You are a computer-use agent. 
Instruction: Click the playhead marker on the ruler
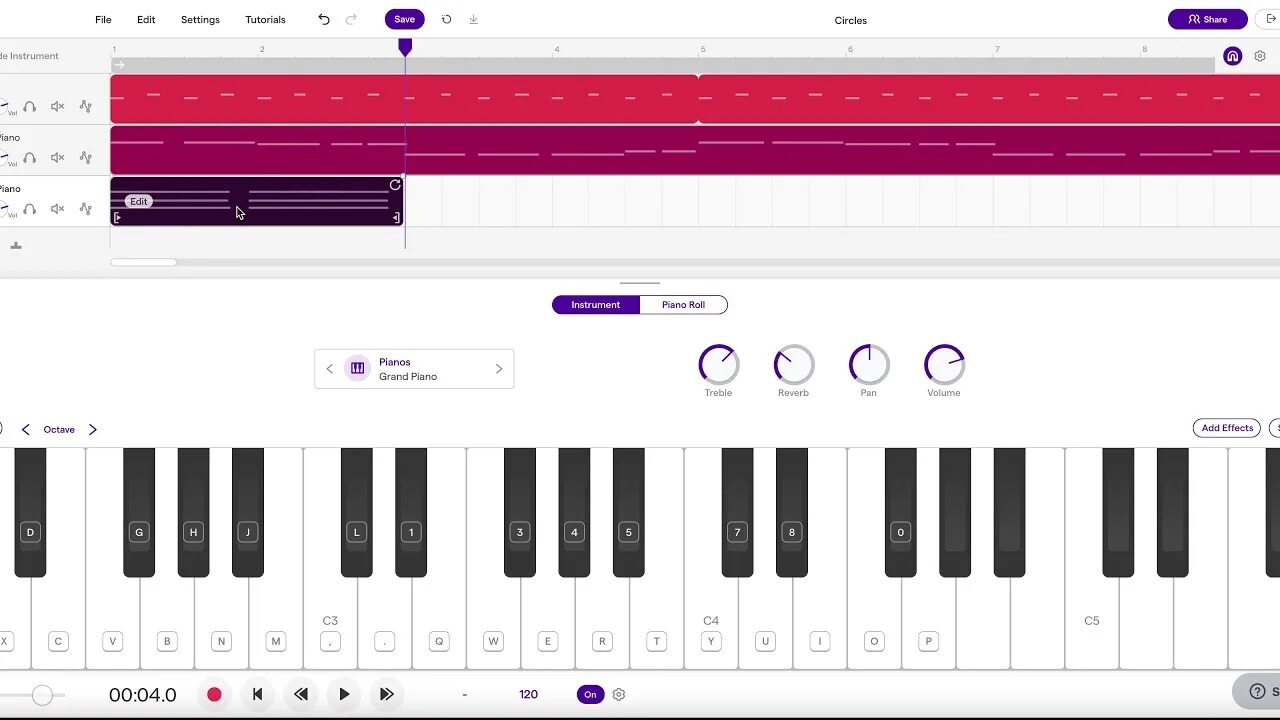click(405, 47)
